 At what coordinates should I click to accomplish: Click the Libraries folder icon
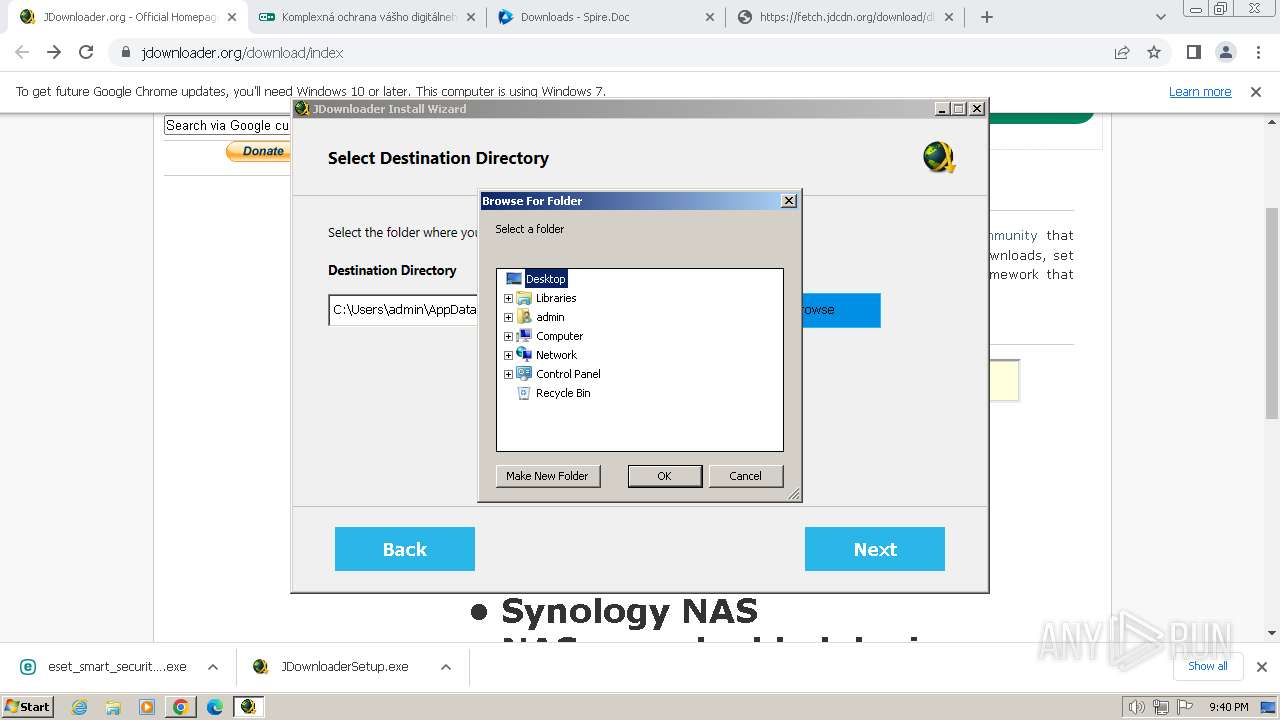[x=524, y=298]
